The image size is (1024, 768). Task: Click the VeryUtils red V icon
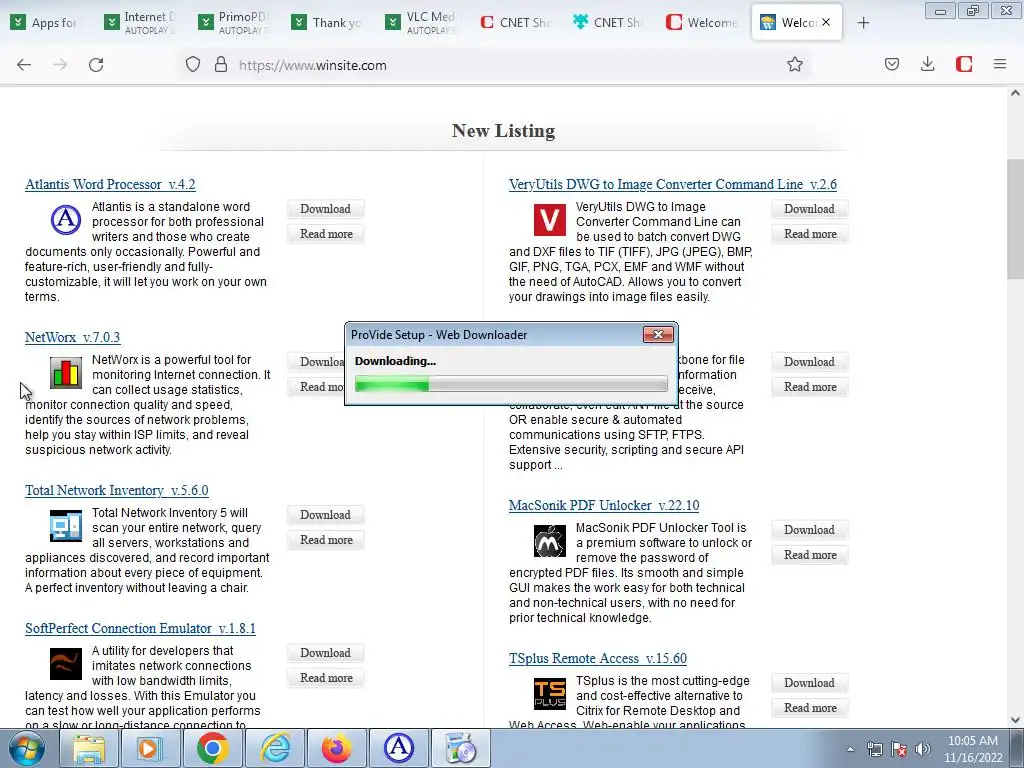(x=550, y=219)
